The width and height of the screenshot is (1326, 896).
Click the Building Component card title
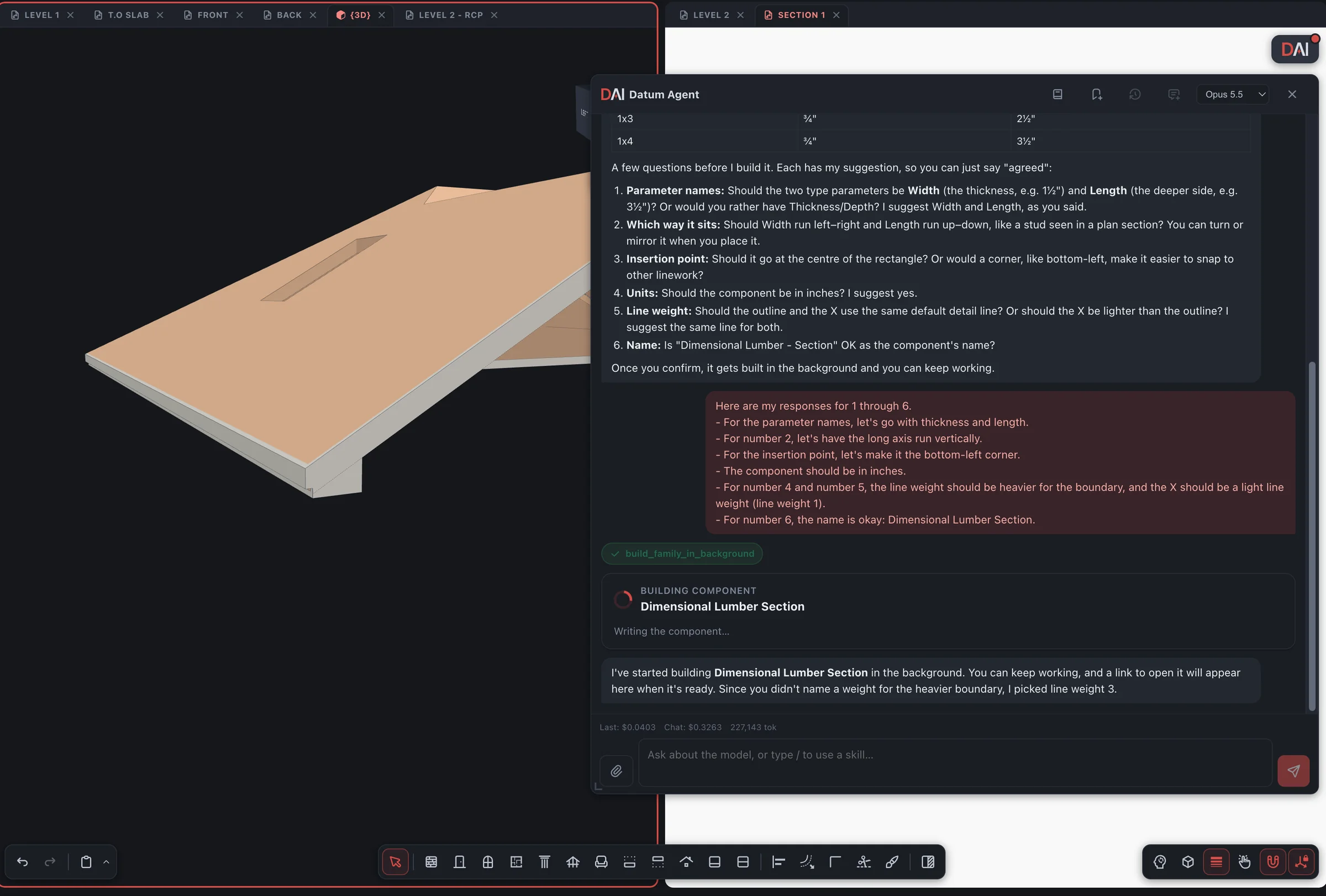[722, 607]
